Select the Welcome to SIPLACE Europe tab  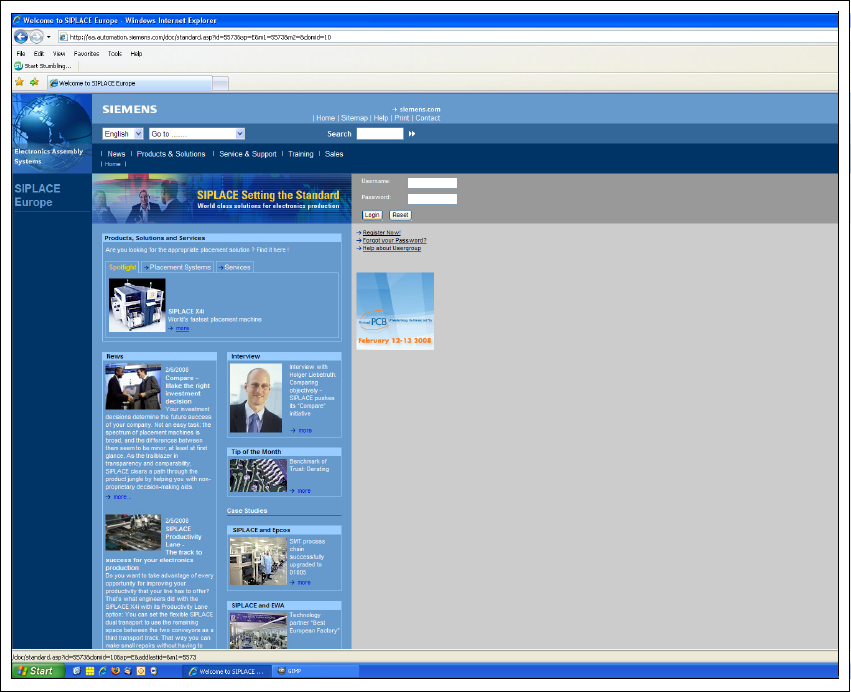(130, 84)
